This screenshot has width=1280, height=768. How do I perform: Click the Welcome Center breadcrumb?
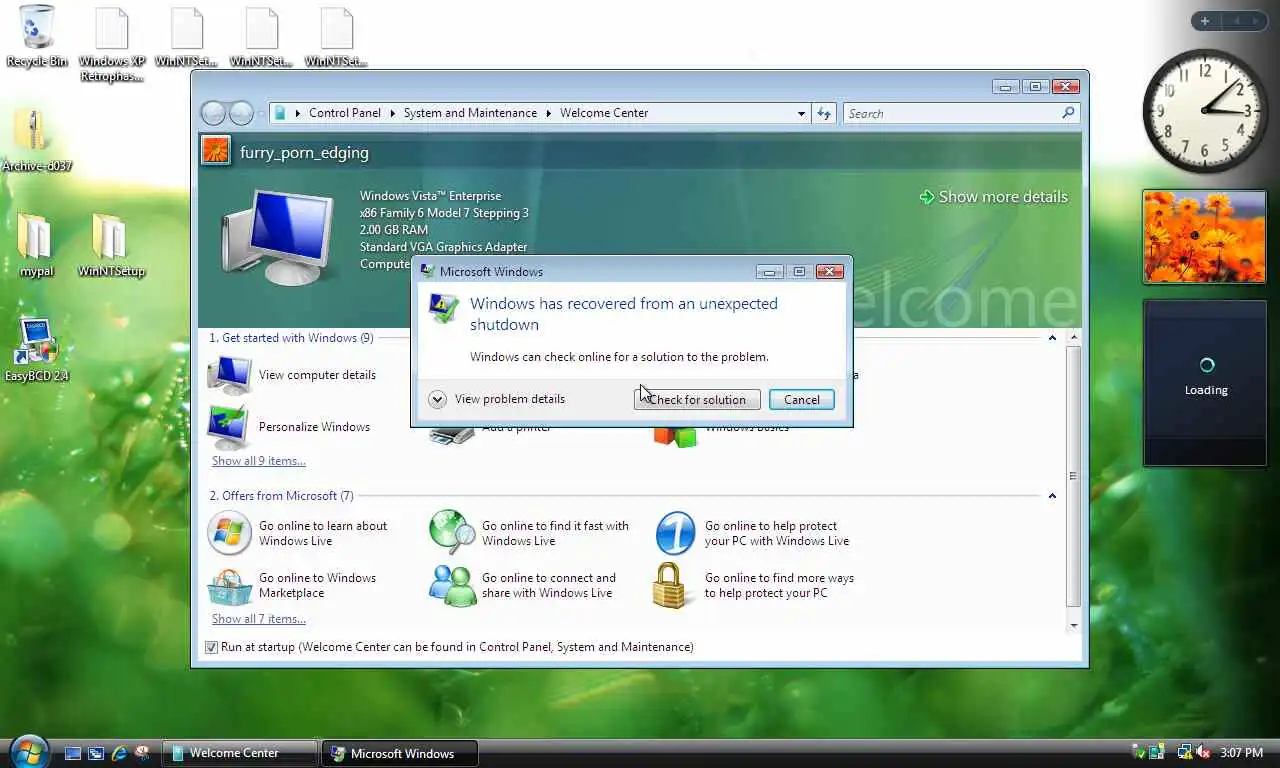click(x=604, y=113)
